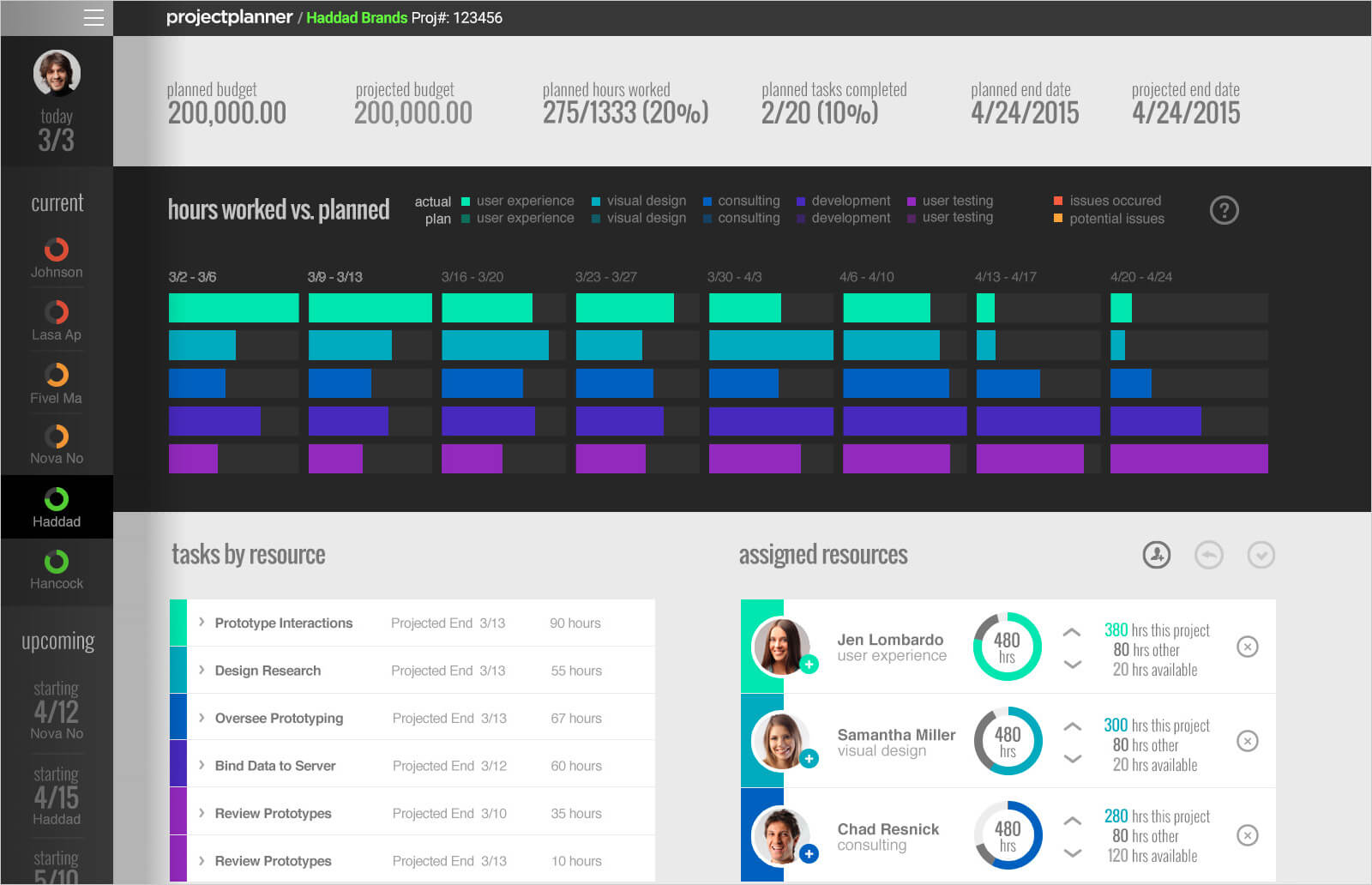Screen dimensions: 1372x885
Task: Click the undo arrow icon above assigned resources
Action: (1209, 555)
